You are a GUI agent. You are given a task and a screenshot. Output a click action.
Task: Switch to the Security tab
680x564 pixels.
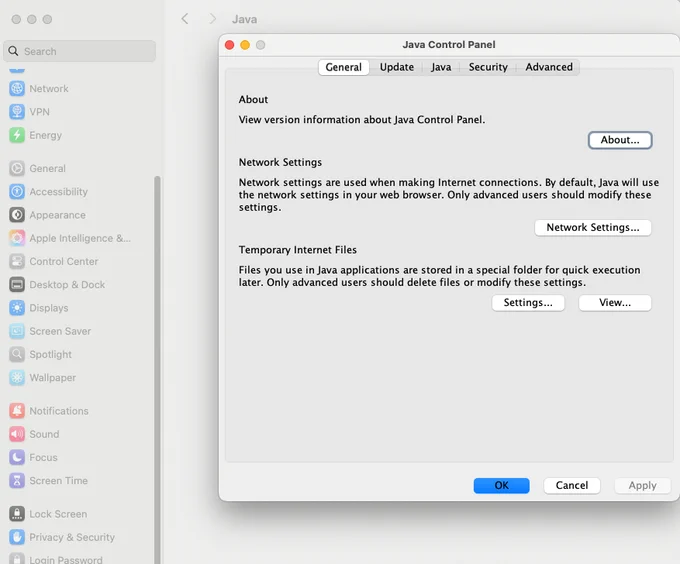(488, 67)
